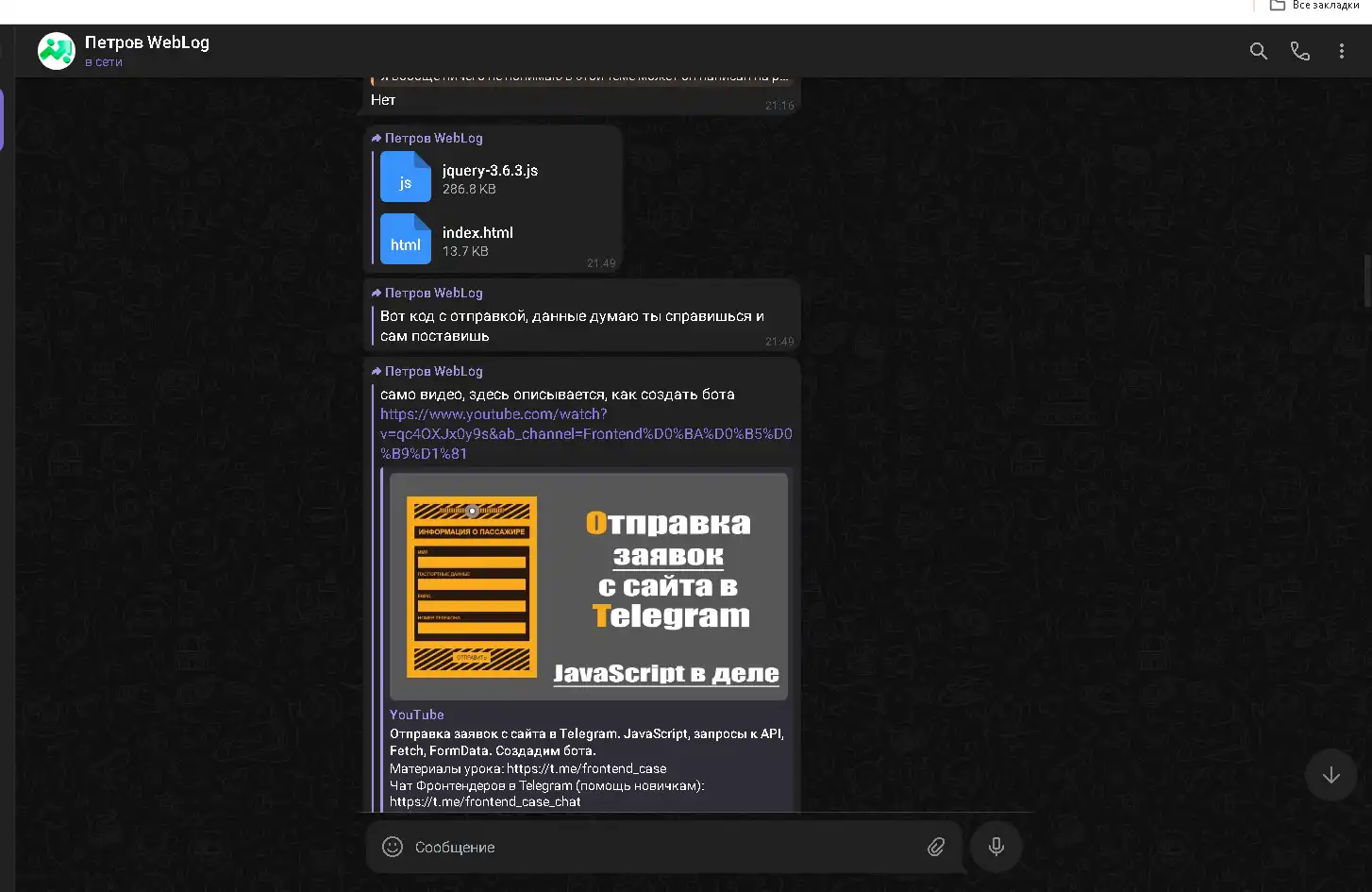Download the index.html file icon
This screenshot has height=892, width=1372.
(x=406, y=238)
